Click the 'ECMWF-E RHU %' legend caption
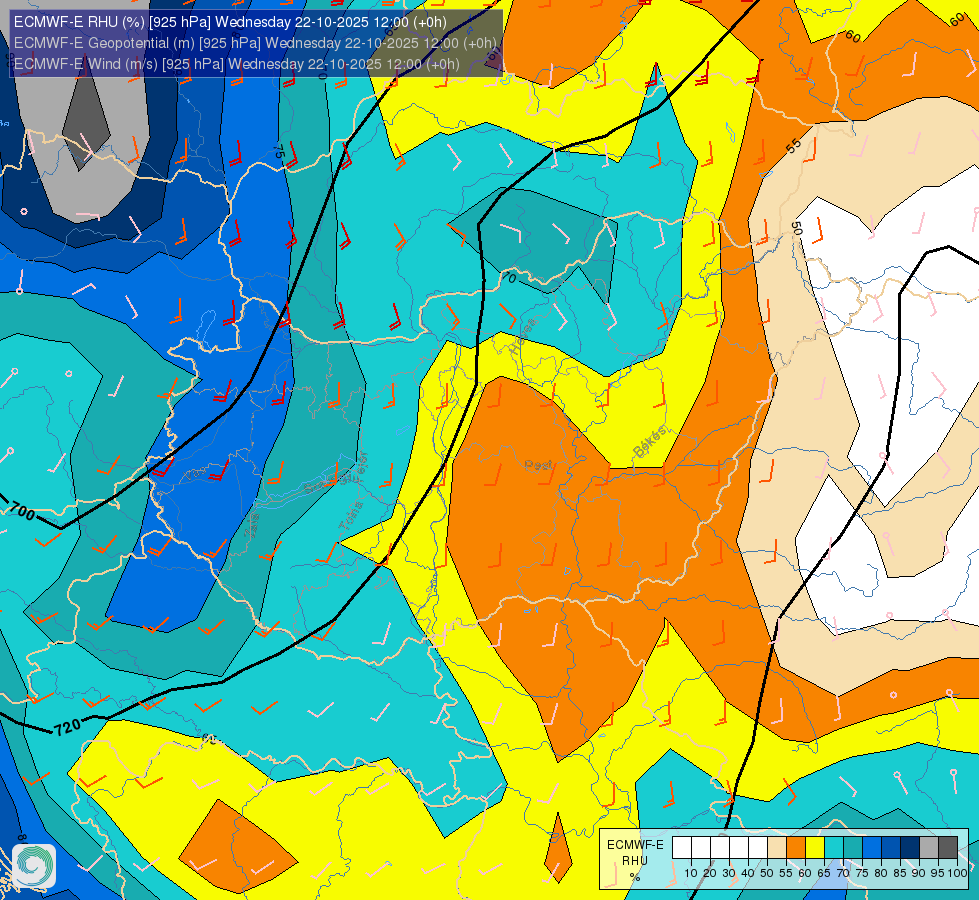Screen dimensions: 979x900 635,861
